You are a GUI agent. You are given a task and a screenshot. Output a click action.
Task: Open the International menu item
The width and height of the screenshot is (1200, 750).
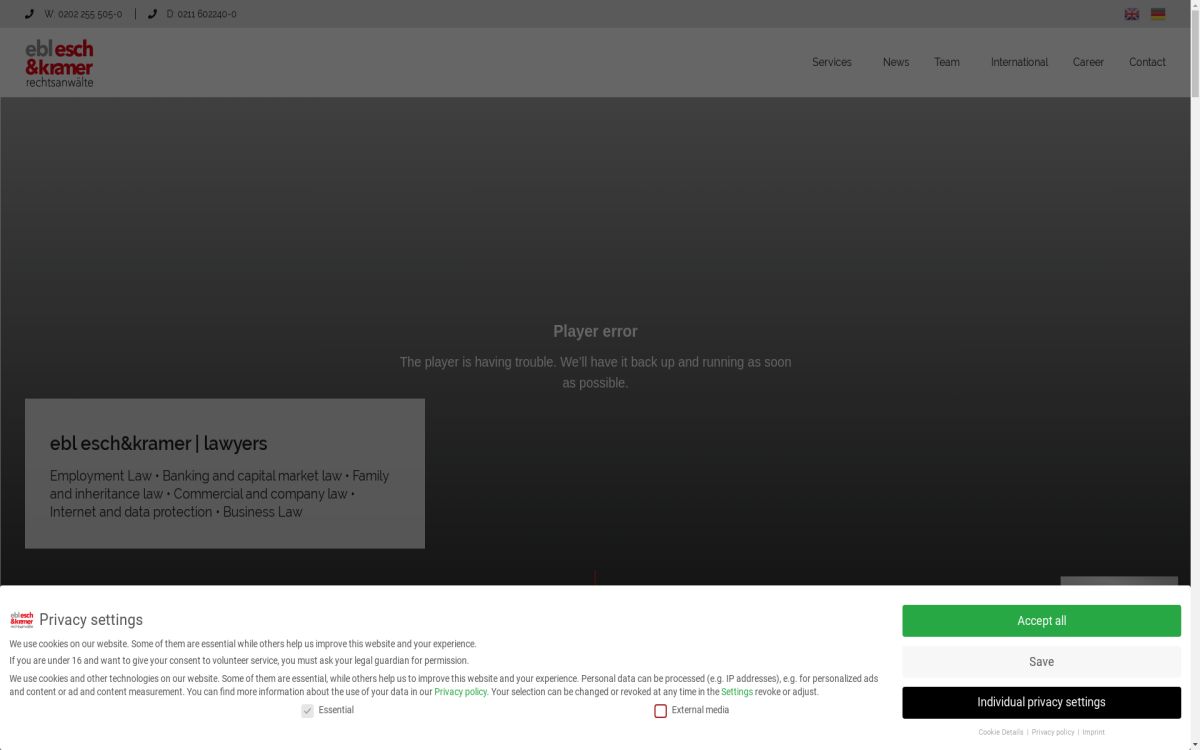(x=1019, y=62)
